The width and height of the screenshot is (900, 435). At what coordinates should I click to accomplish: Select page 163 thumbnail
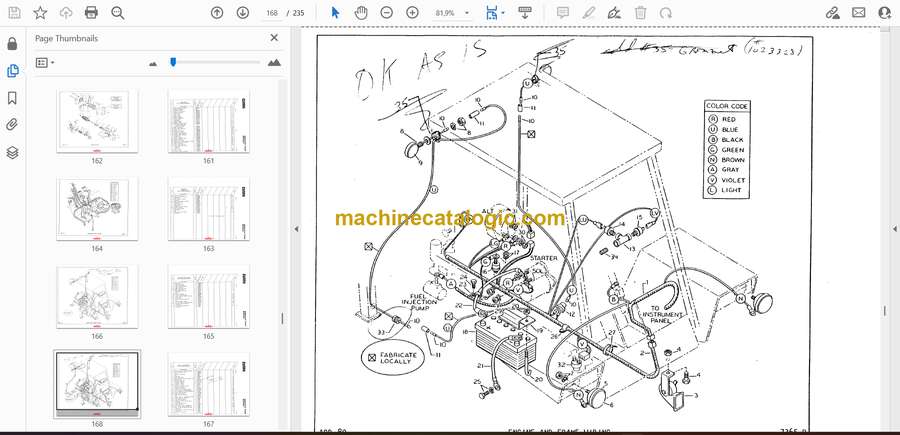tap(208, 209)
